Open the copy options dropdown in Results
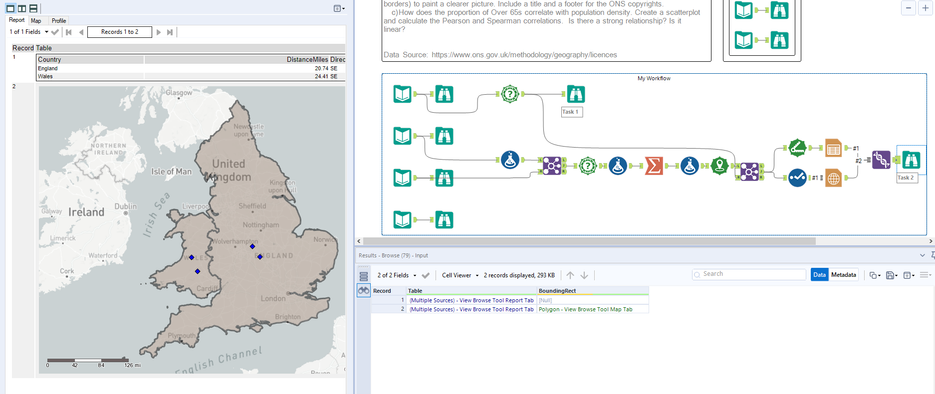935x394 pixels. [874, 275]
